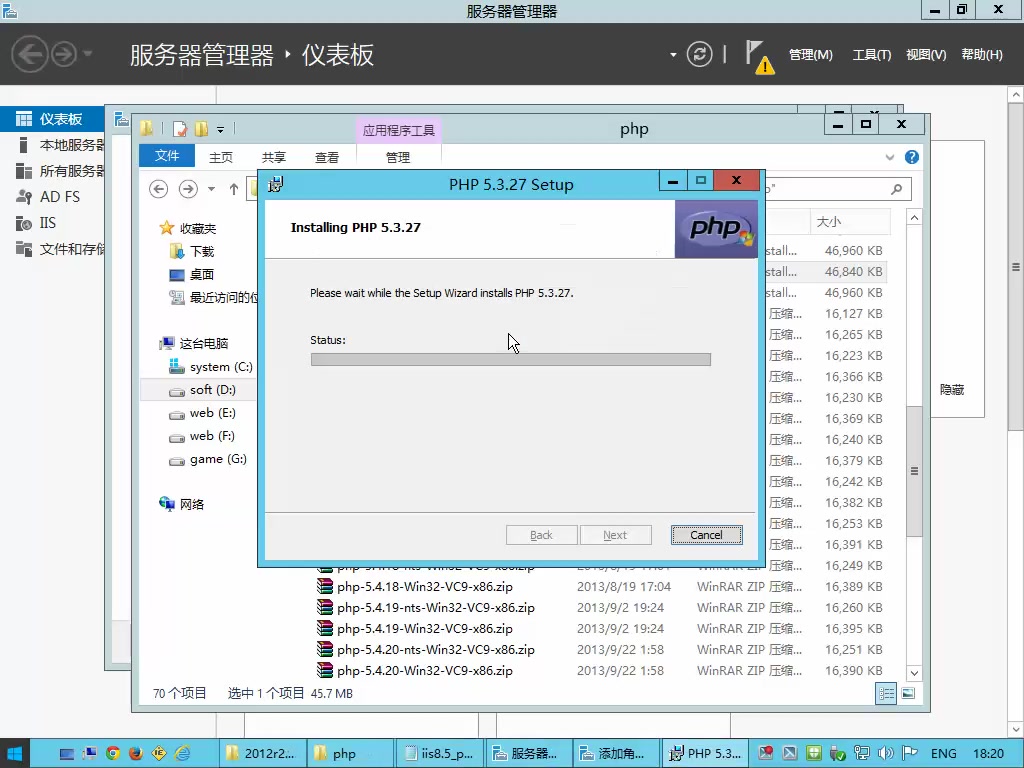Switch to the 共享 ribbon tab

(274, 157)
